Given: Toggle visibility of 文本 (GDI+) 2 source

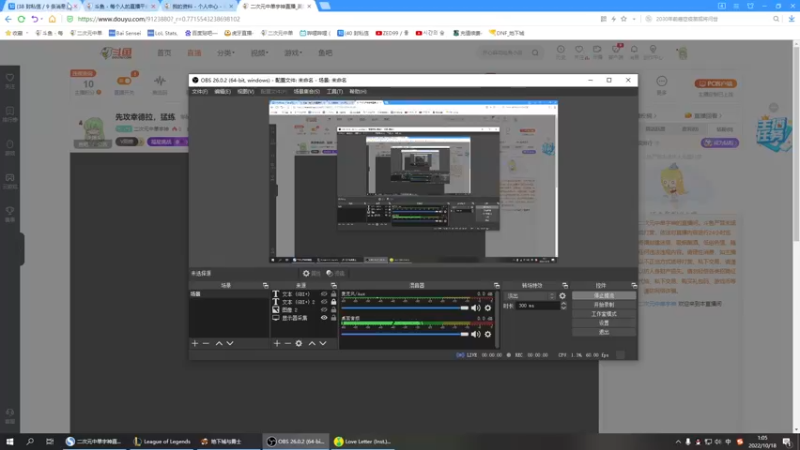Looking at the screenshot, I should click(x=324, y=302).
